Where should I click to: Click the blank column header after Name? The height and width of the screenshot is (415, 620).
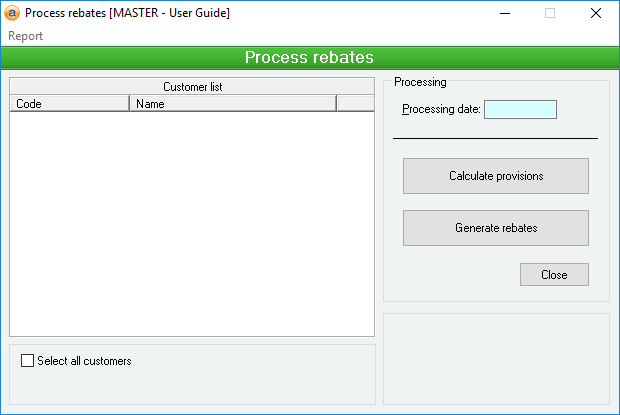pyautogui.click(x=355, y=103)
